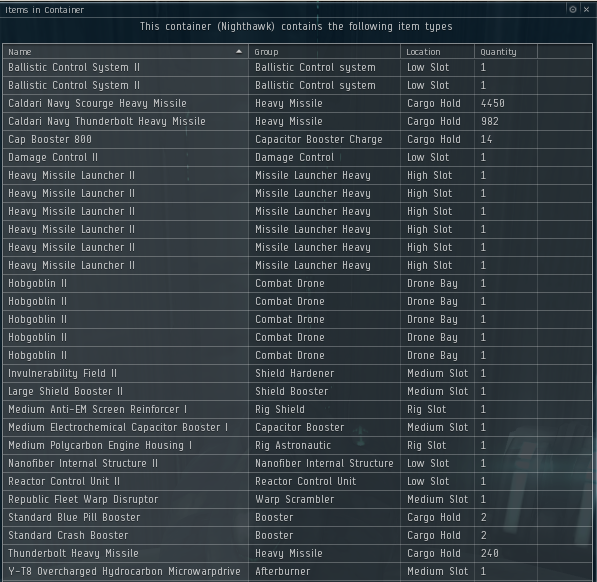The image size is (597, 582).
Task: Select the Y-T8 Overcharged Hydrocarbon Microwarpdrive row
Action: pyautogui.click(x=297, y=571)
